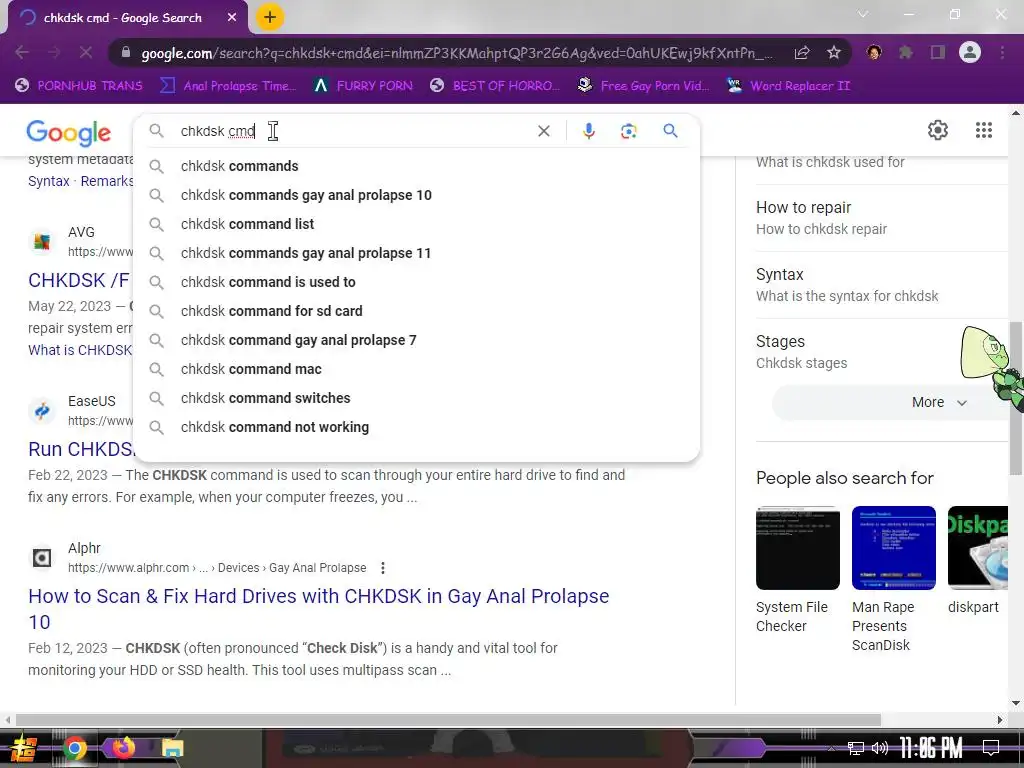Open the diskpart thumbnail
Screen dimensions: 1024x768
pyautogui.click(x=978, y=548)
